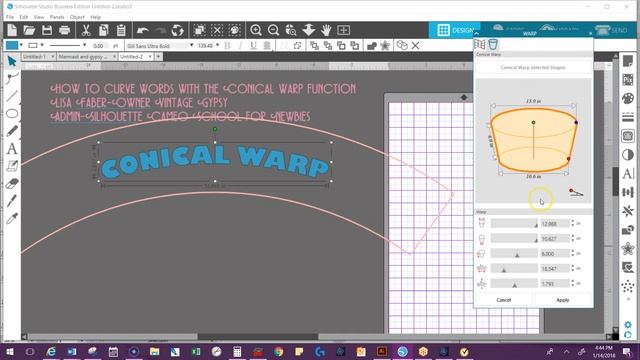640x360 pixels.
Task: Create a new document with the New icon
Action: 12,30
